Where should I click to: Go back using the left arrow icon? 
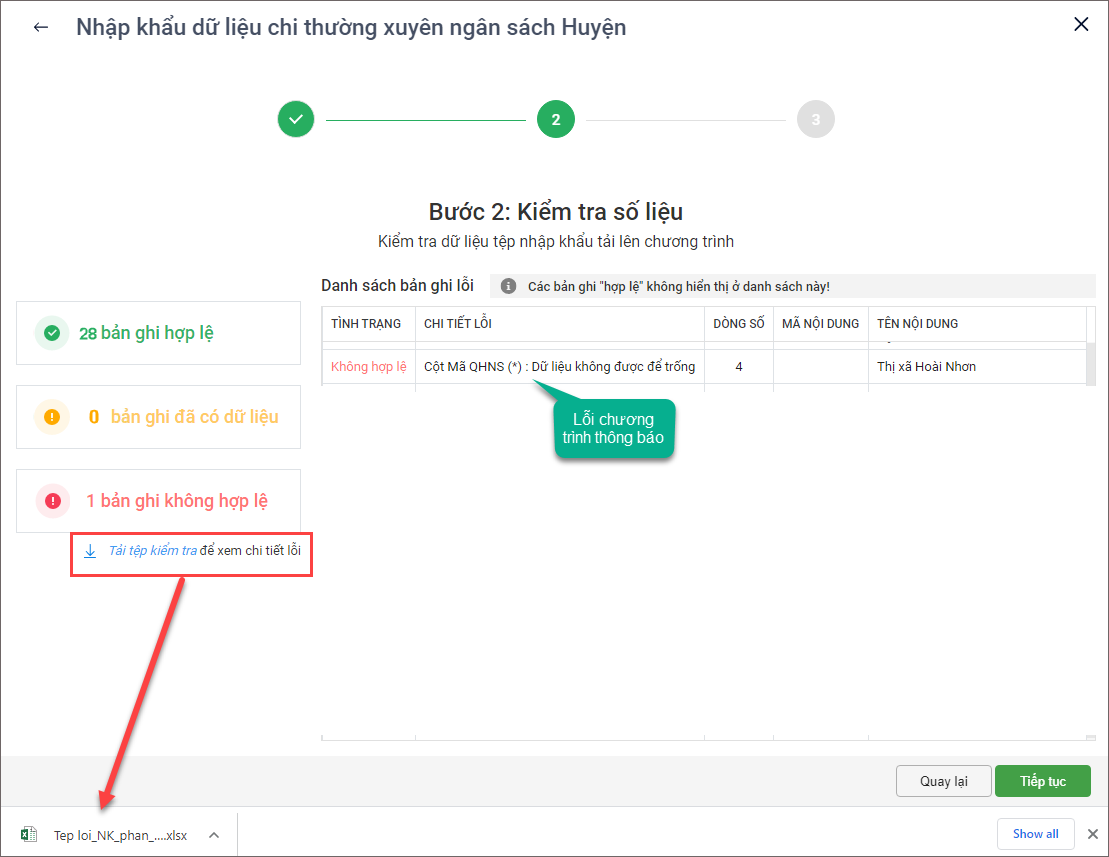[x=41, y=28]
